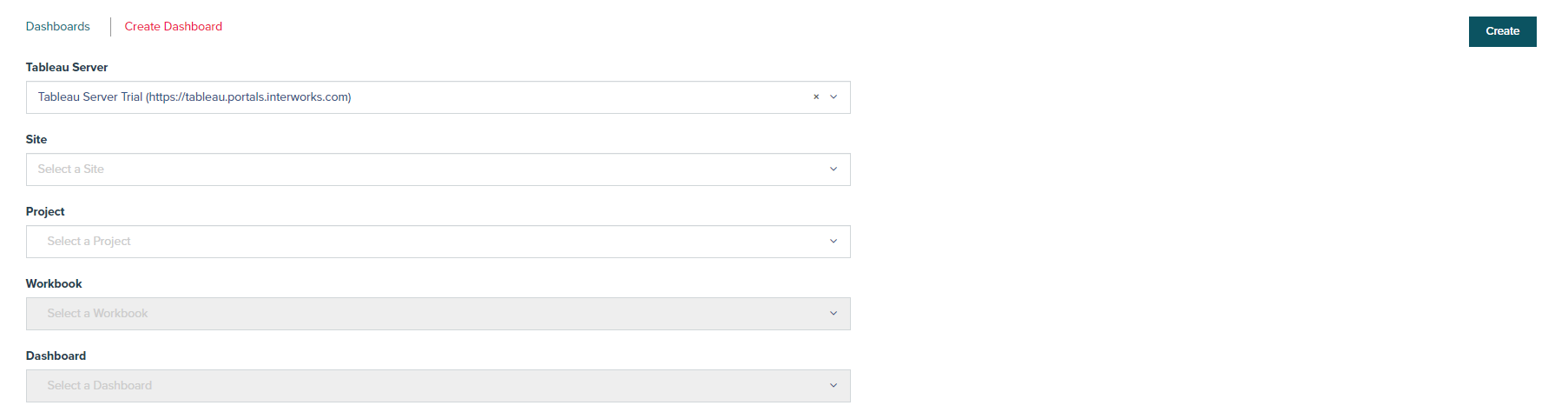This screenshot has width=1568, height=412.
Task: Open the Select a Project dropdown
Action: point(425,242)
